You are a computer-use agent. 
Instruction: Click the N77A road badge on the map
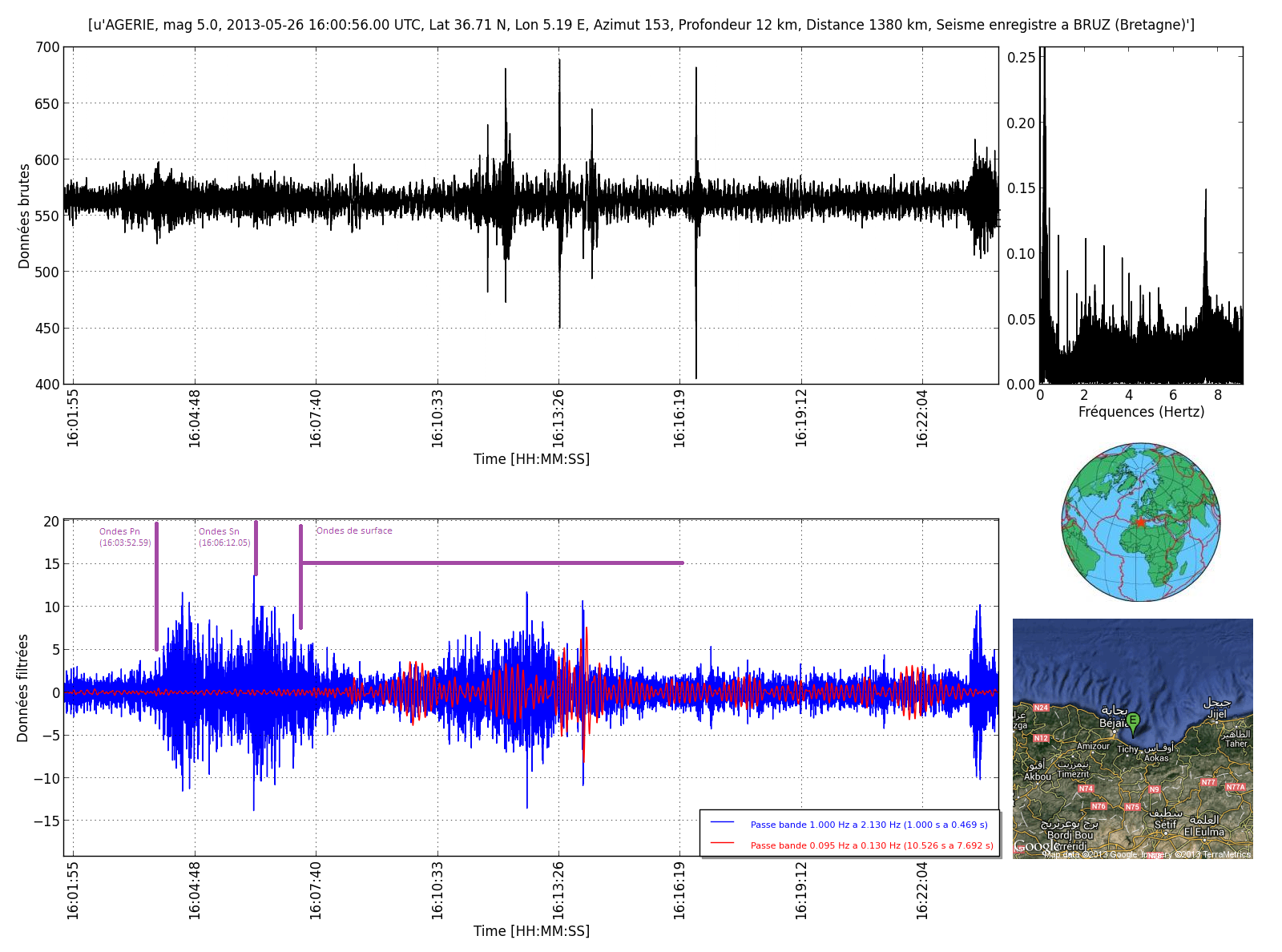pyautogui.click(x=1236, y=787)
